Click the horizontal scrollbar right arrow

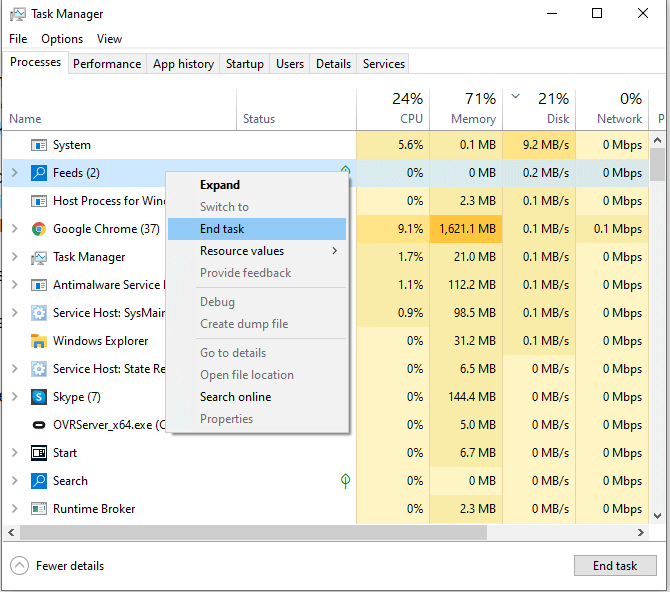[x=641, y=533]
